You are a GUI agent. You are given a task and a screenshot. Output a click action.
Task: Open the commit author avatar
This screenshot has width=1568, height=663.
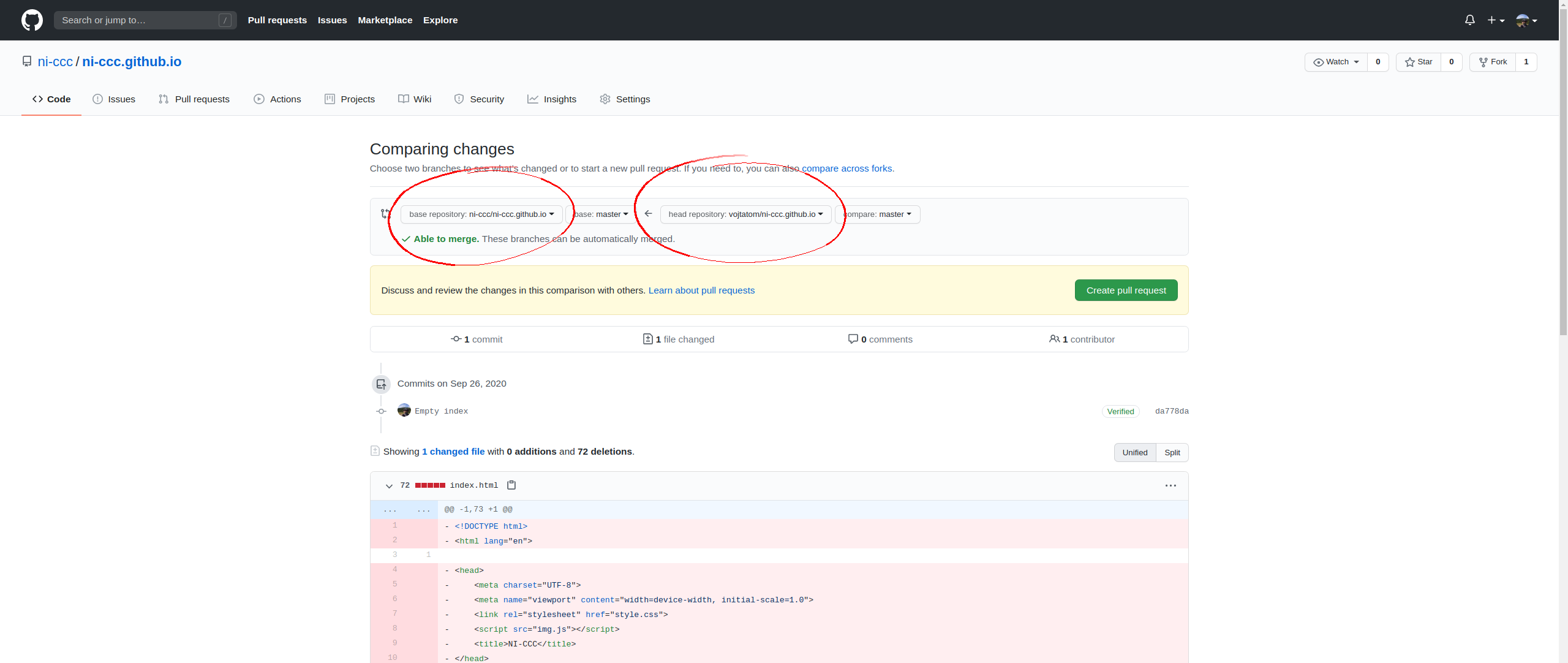pos(404,411)
